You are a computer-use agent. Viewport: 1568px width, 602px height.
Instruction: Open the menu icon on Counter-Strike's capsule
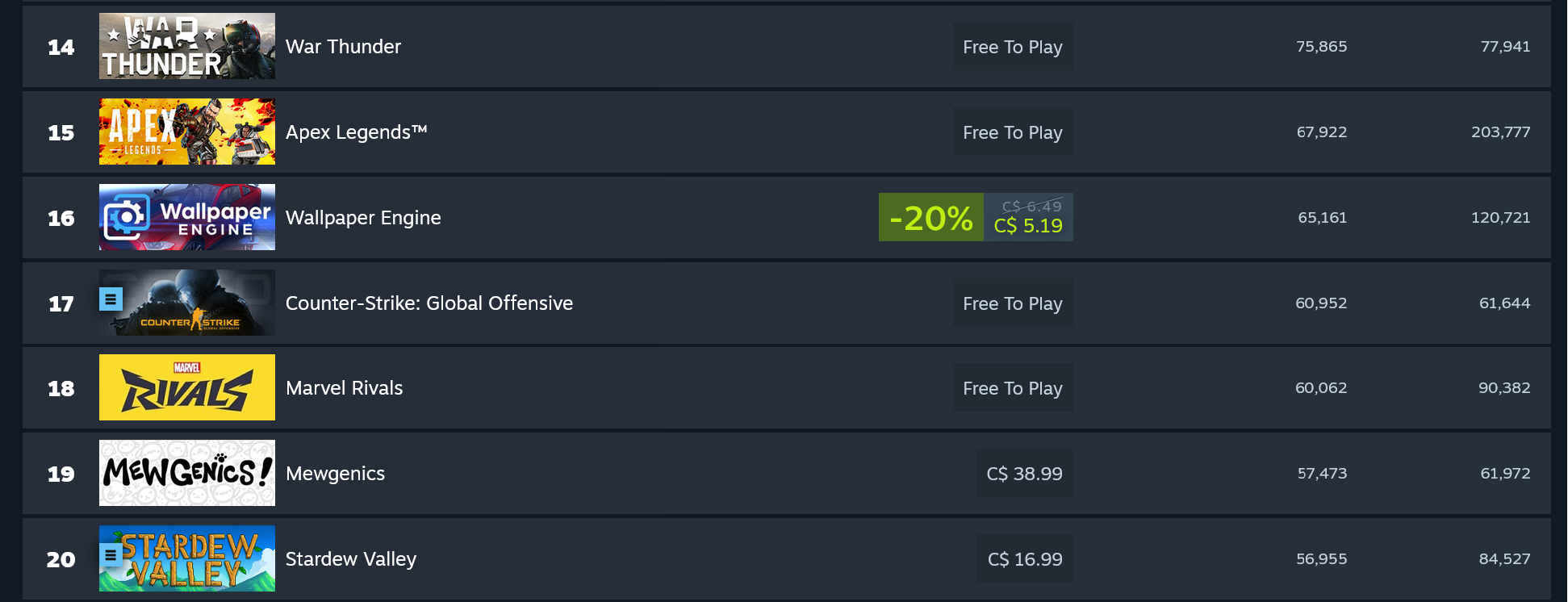(111, 299)
